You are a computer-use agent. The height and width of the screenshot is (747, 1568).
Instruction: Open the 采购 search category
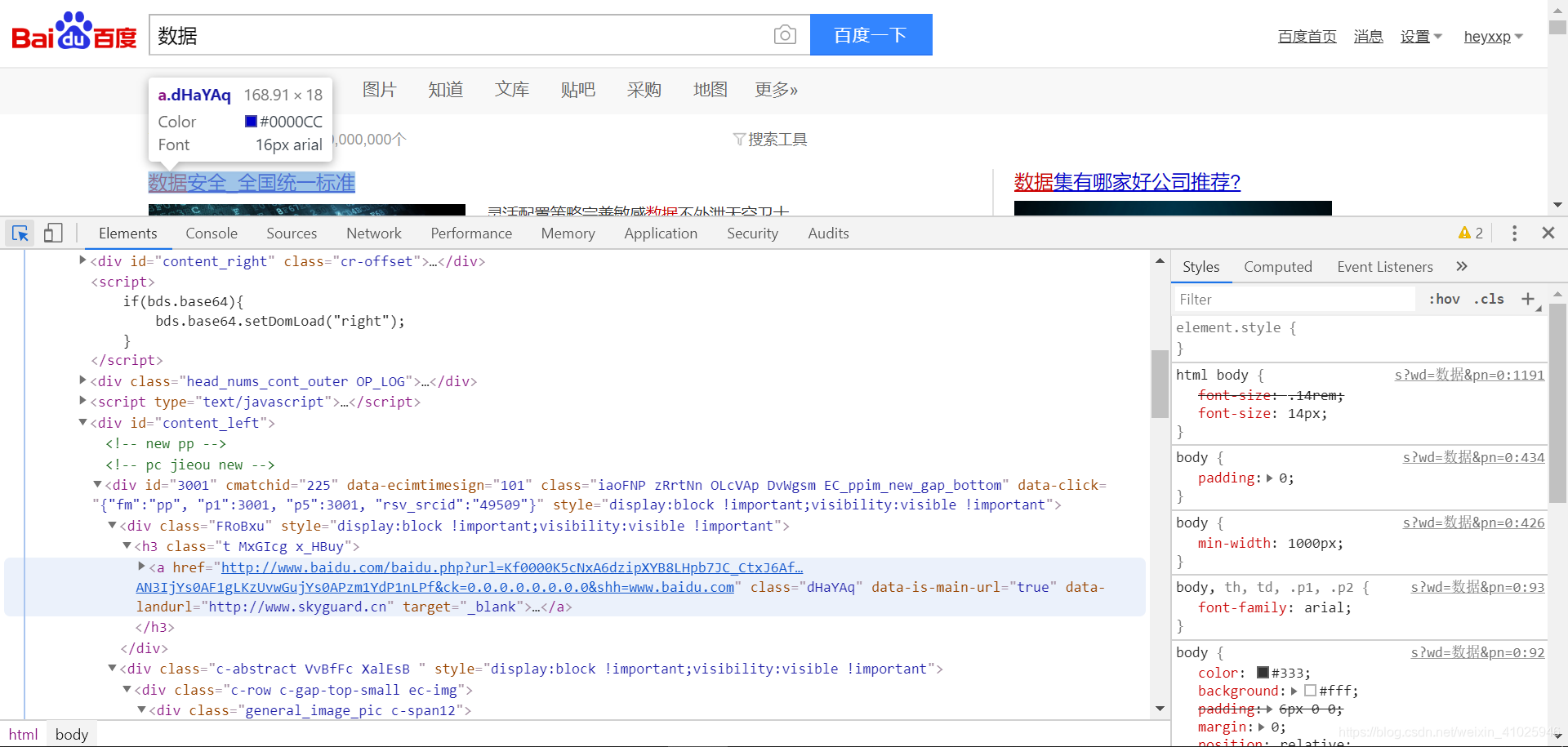tap(644, 90)
